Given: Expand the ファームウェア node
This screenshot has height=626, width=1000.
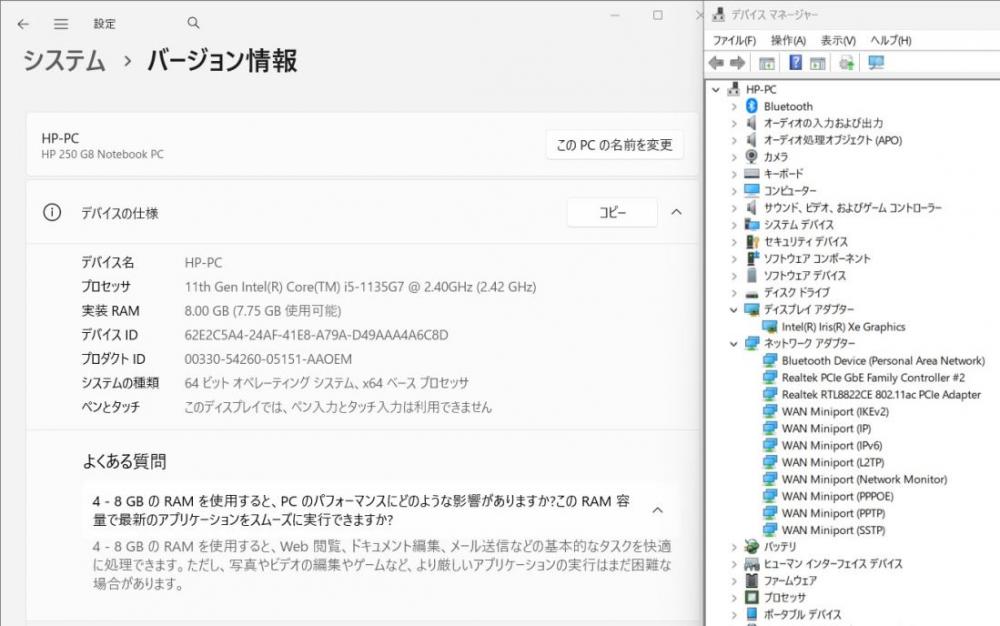Looking at the screenshot, I should pyautogui.click(x=733, y=581).
